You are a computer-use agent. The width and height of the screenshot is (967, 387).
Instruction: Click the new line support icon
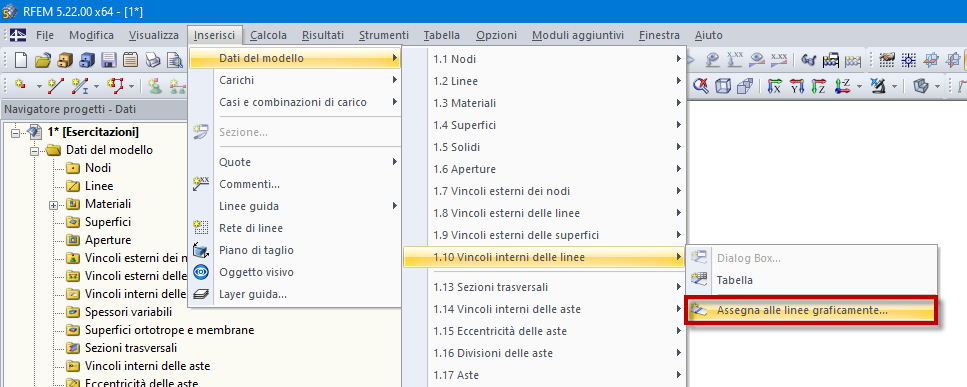tap(177, 86)
